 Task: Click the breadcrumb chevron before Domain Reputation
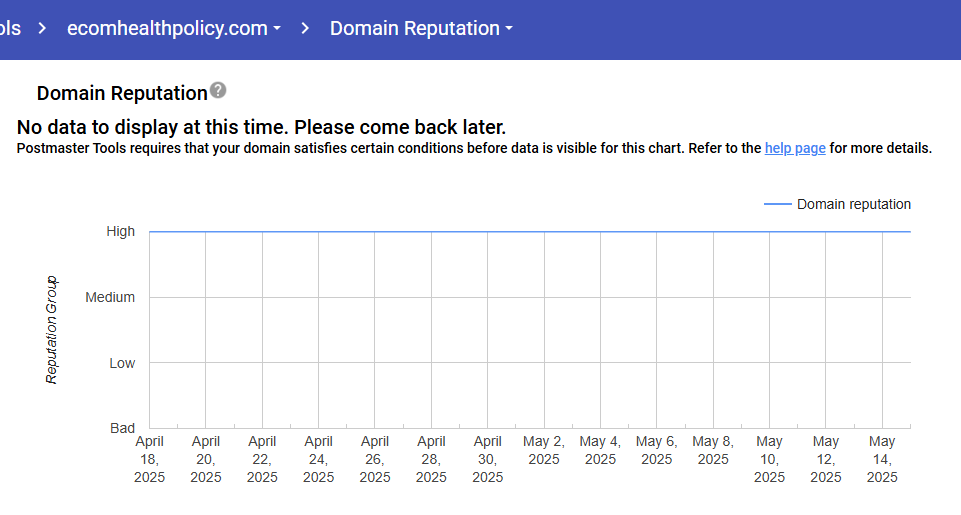305,28
